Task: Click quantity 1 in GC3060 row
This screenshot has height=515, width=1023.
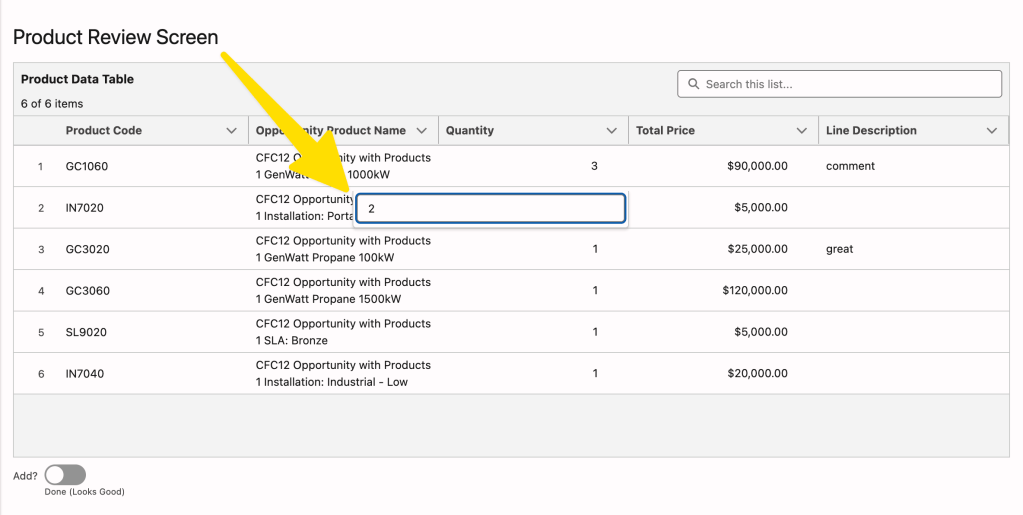Action: click(595, 290)
